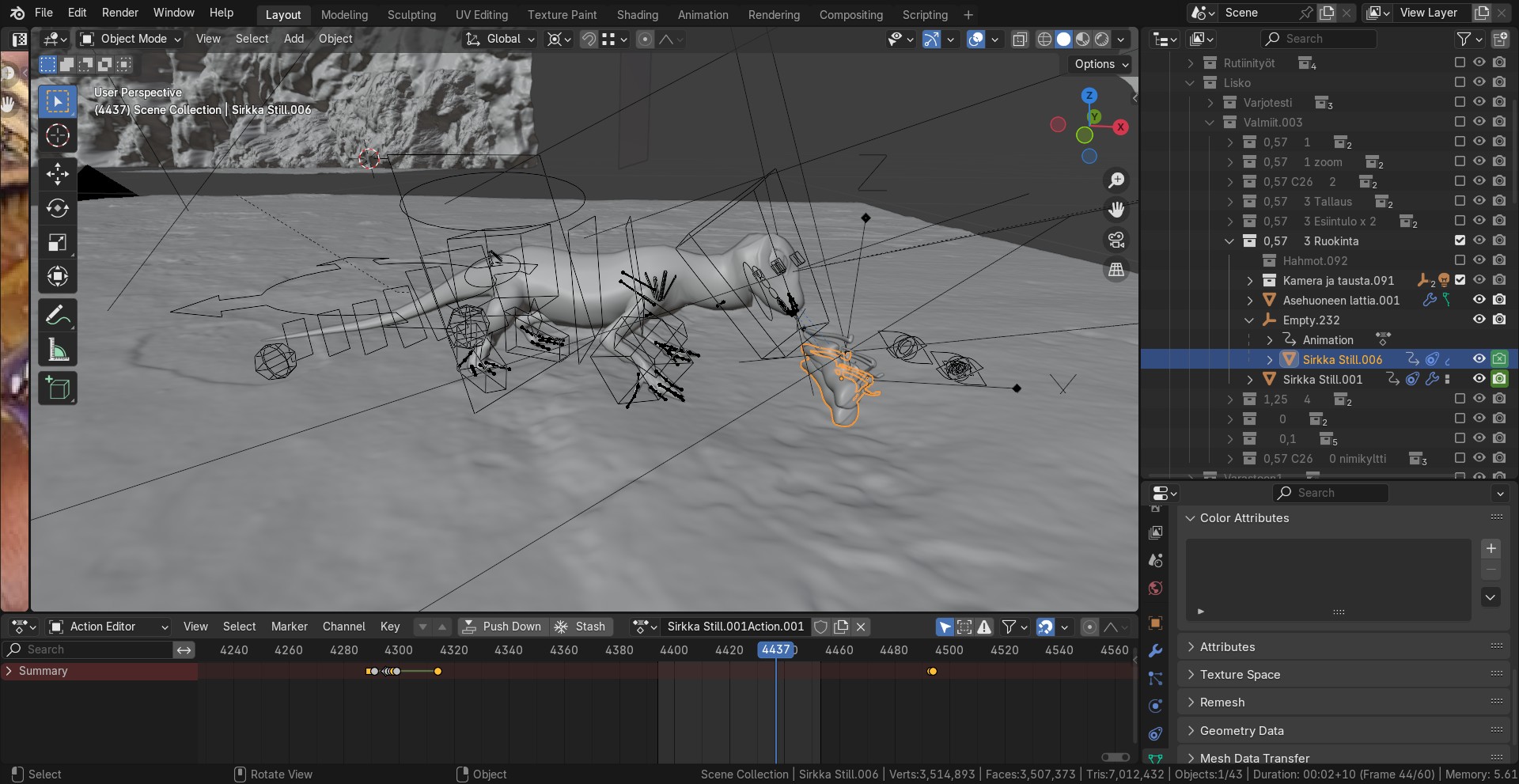This screenshot has height=784, width=1519.
Task: Add a color attribute with plus button
Action: pos(1491,548)
